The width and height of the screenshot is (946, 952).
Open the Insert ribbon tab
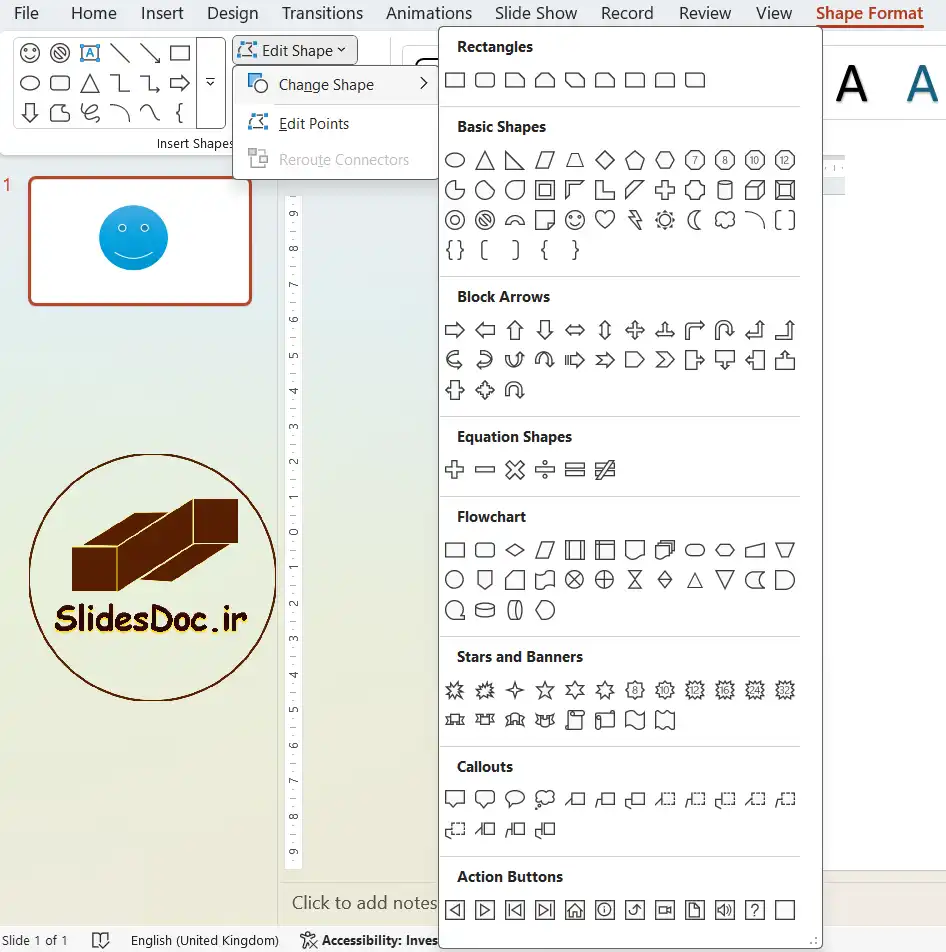pyautogui.click(x=162, y=13)
